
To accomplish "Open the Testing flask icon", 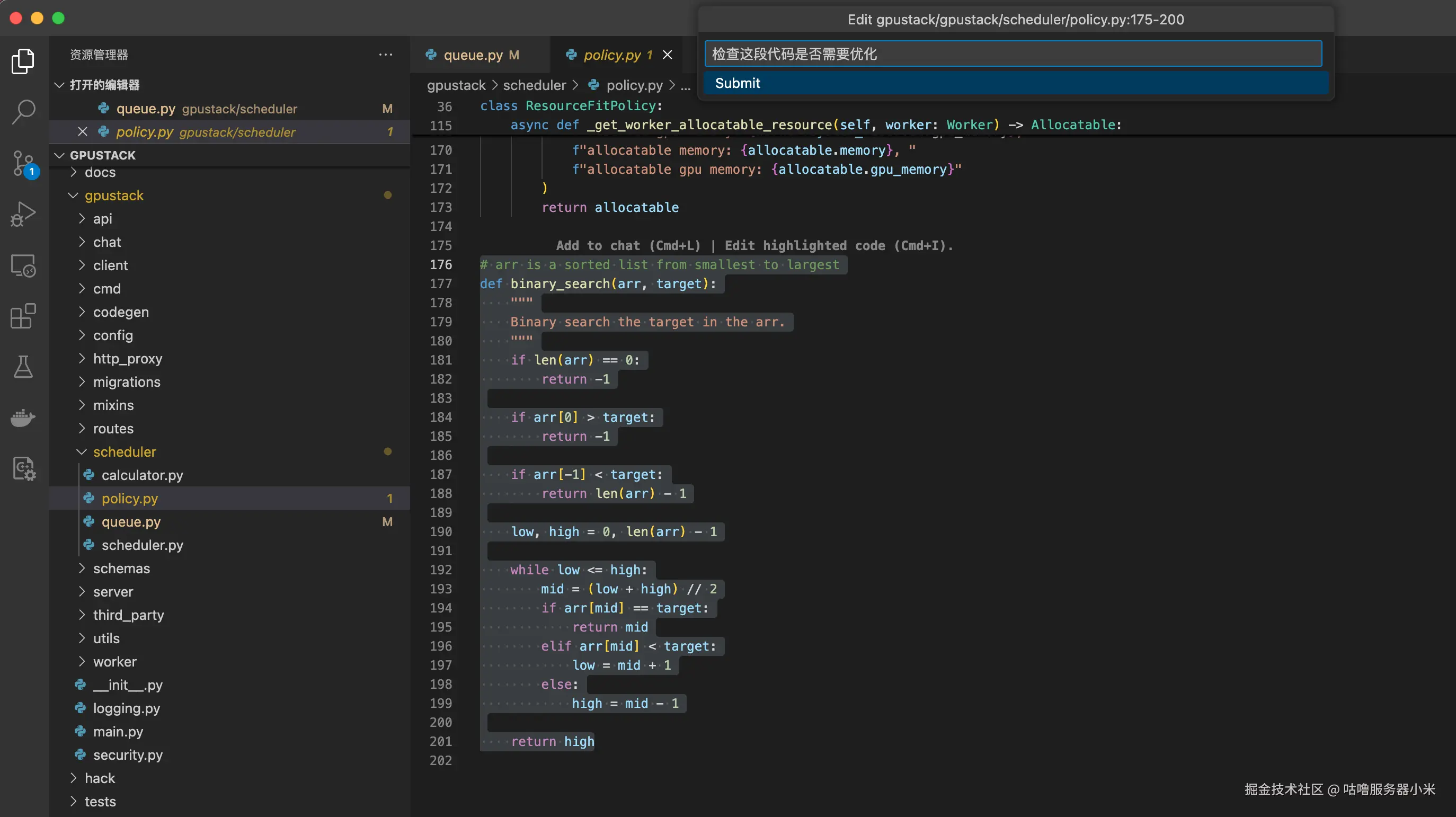I will [x=23, y=367].
